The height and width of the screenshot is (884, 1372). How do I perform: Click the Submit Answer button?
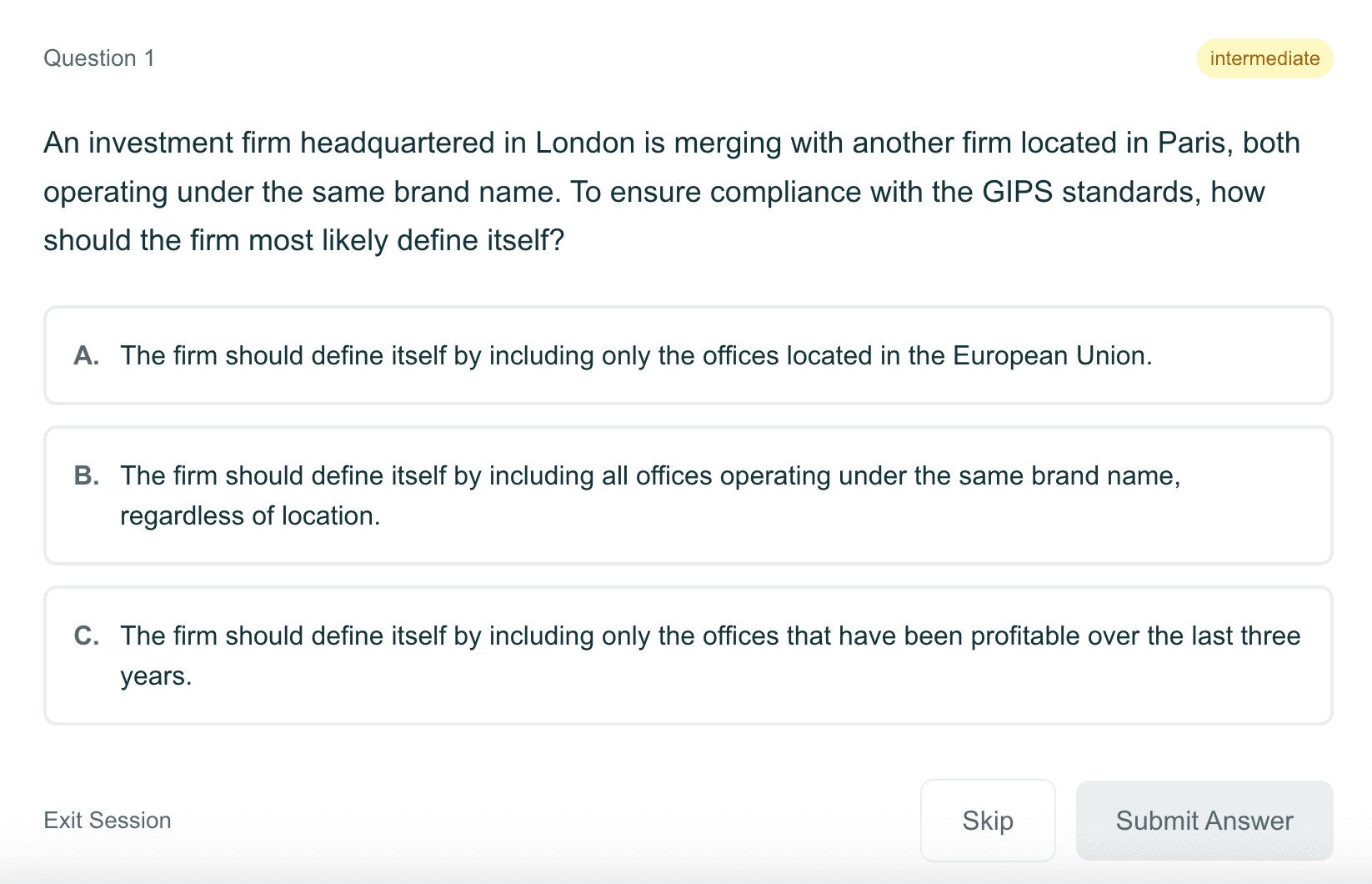pos(1203,820)
